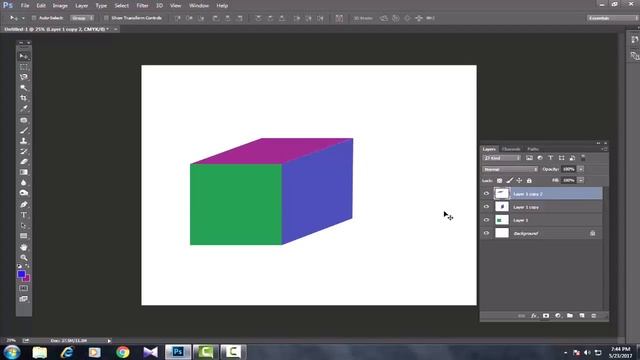
Task: Select the Brush tool
Action: coord(24,131)
